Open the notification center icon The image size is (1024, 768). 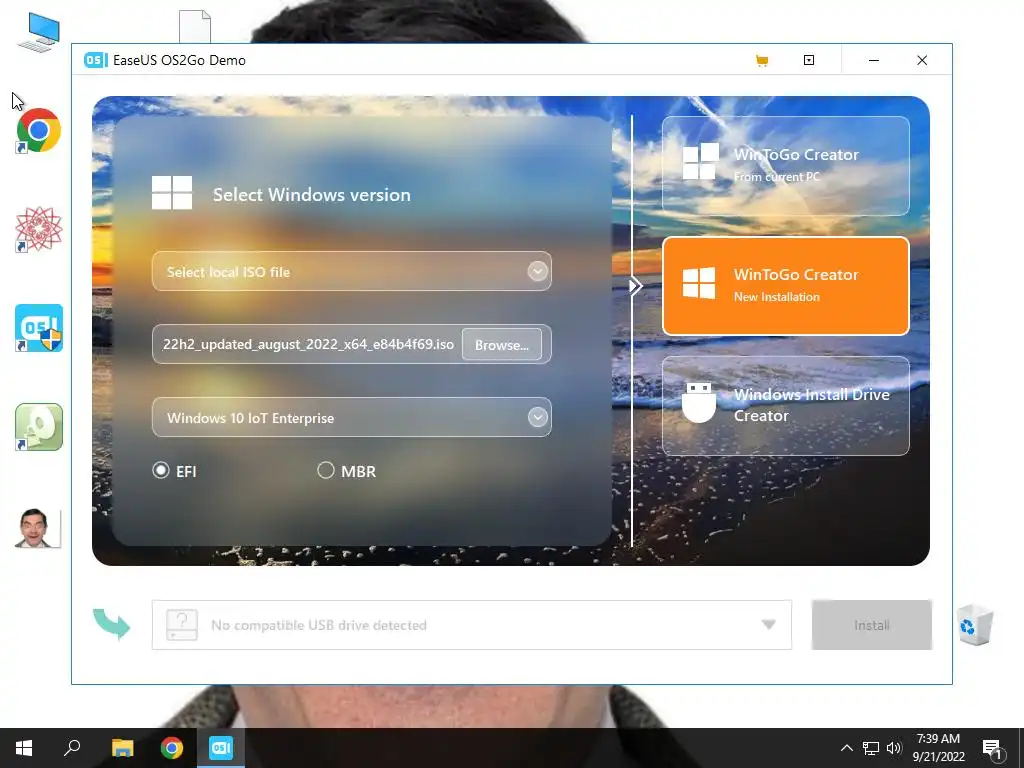[x=992, y=749]
